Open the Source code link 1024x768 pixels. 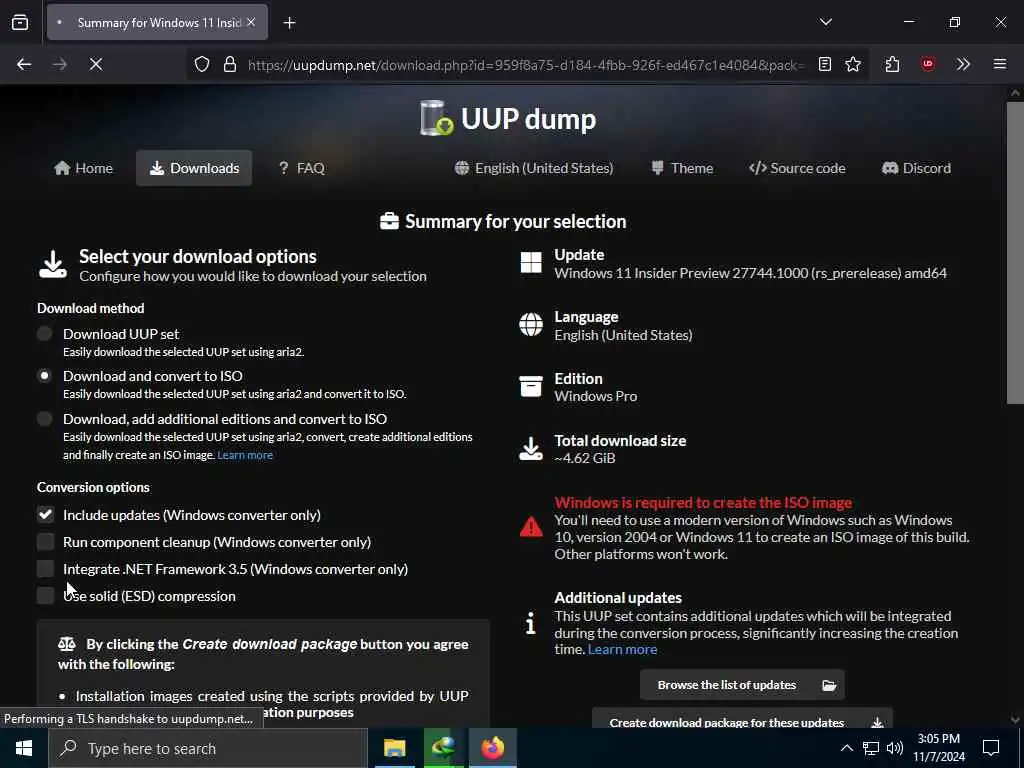tap(797, 168)
